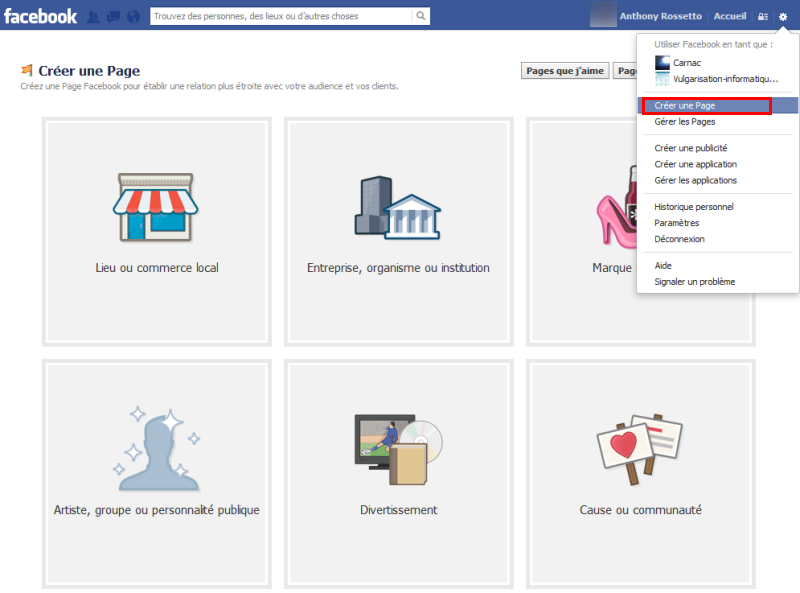Click the sparkling silhouette artist icon
The image size is (800, 593).
pos(157,449)
